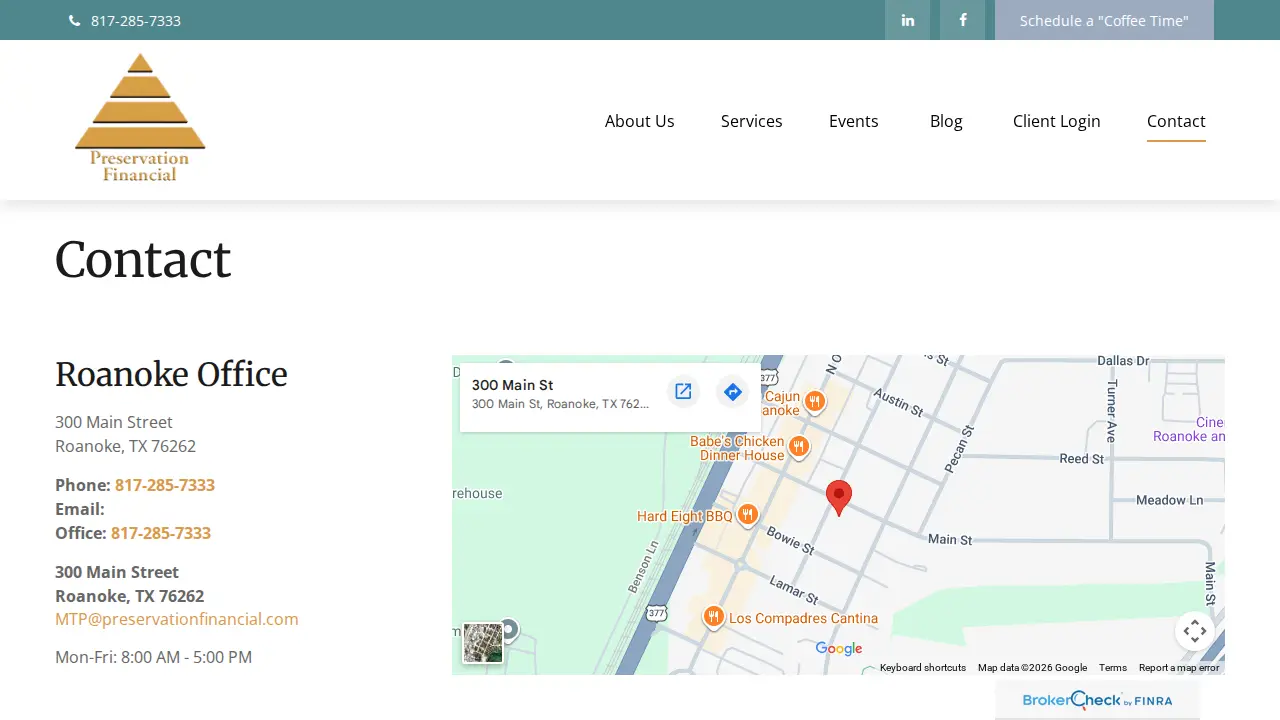
Task: Email MTP@preservationfinancial.com
Action: pos(177,619)
